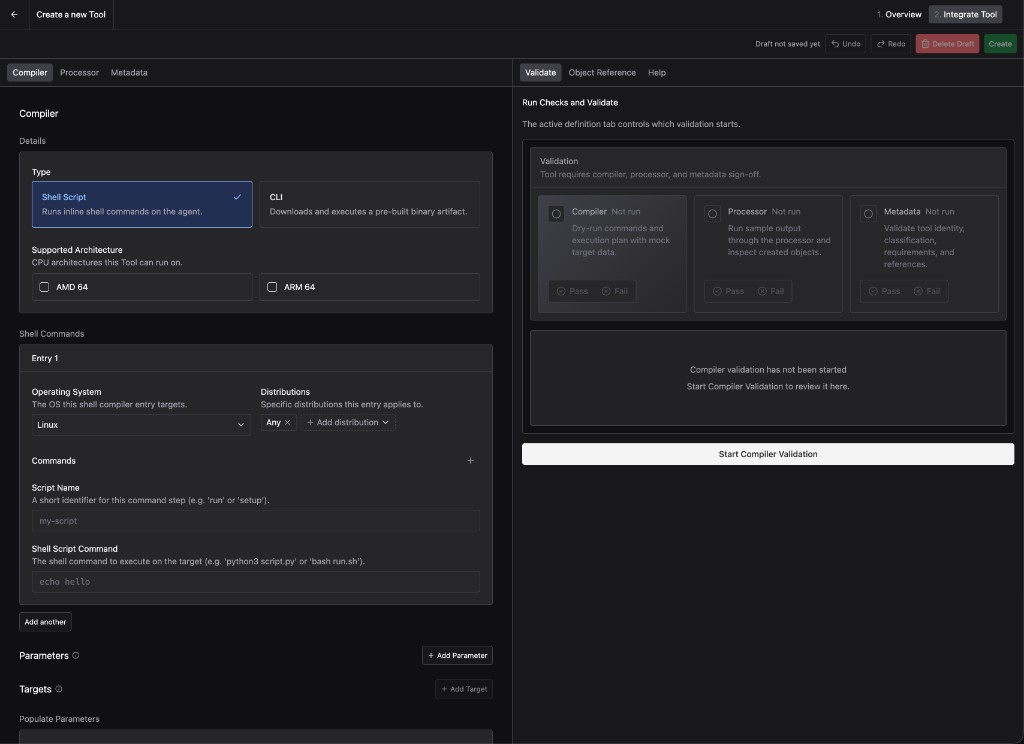The image size is (1024, 744).
Task: Open the Validate tab
Action: click(541, 73)
